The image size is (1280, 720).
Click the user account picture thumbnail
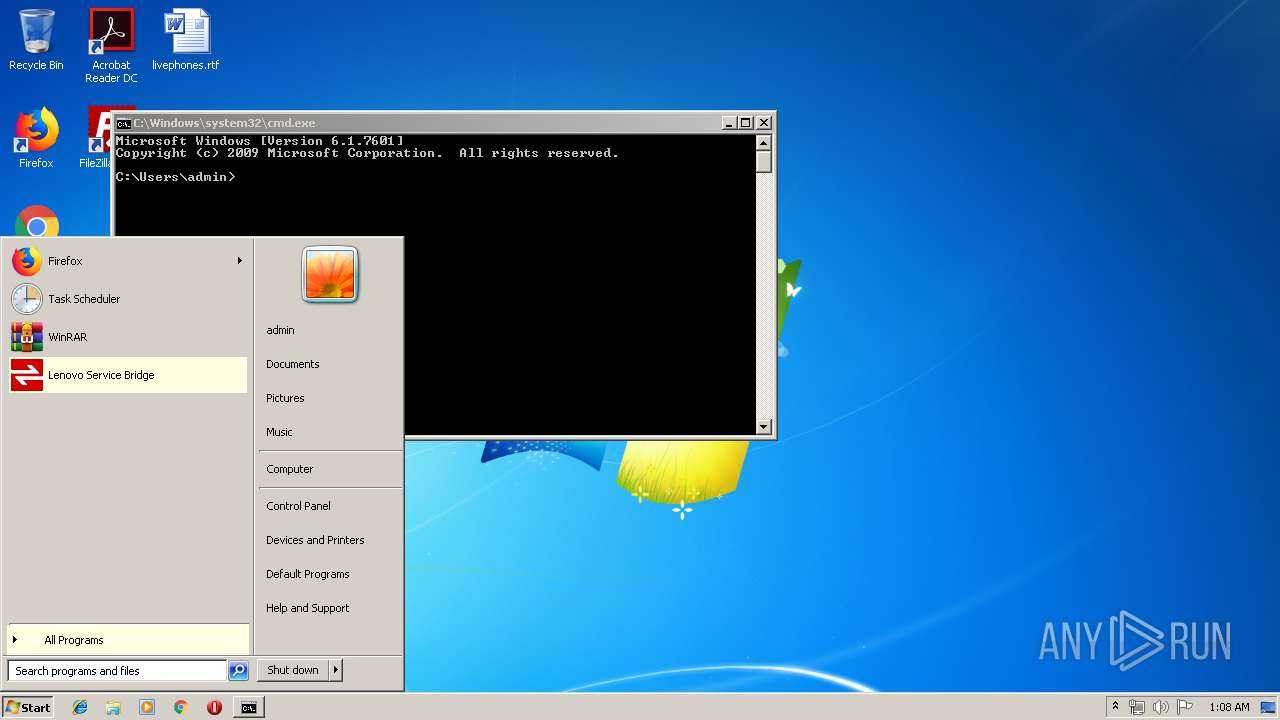330,275
